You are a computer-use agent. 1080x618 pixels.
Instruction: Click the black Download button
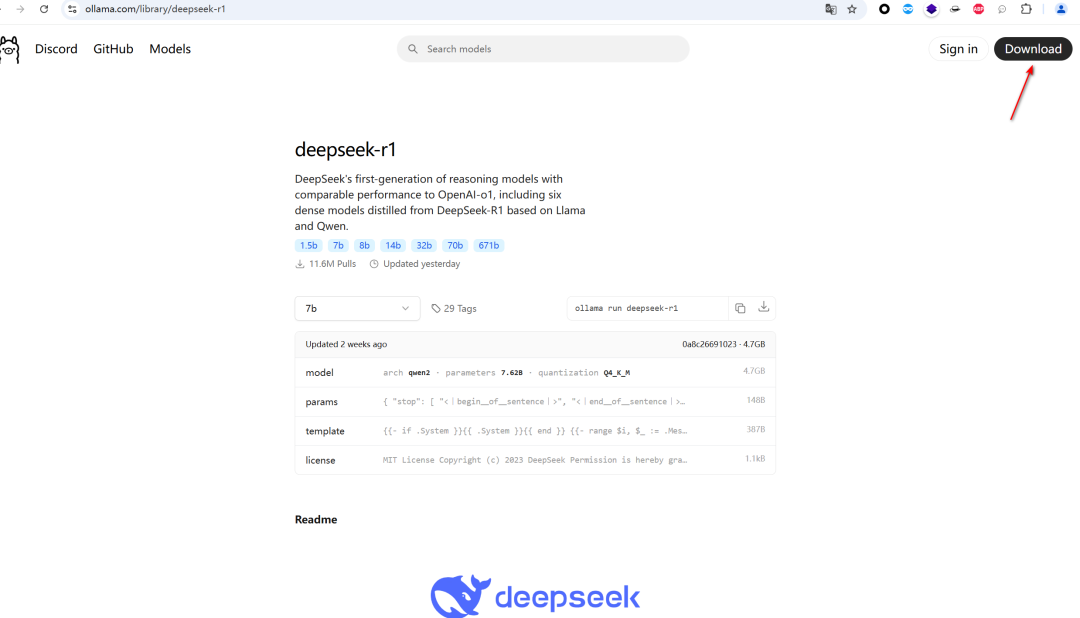pyautogui.click(x=1032, y=49)
